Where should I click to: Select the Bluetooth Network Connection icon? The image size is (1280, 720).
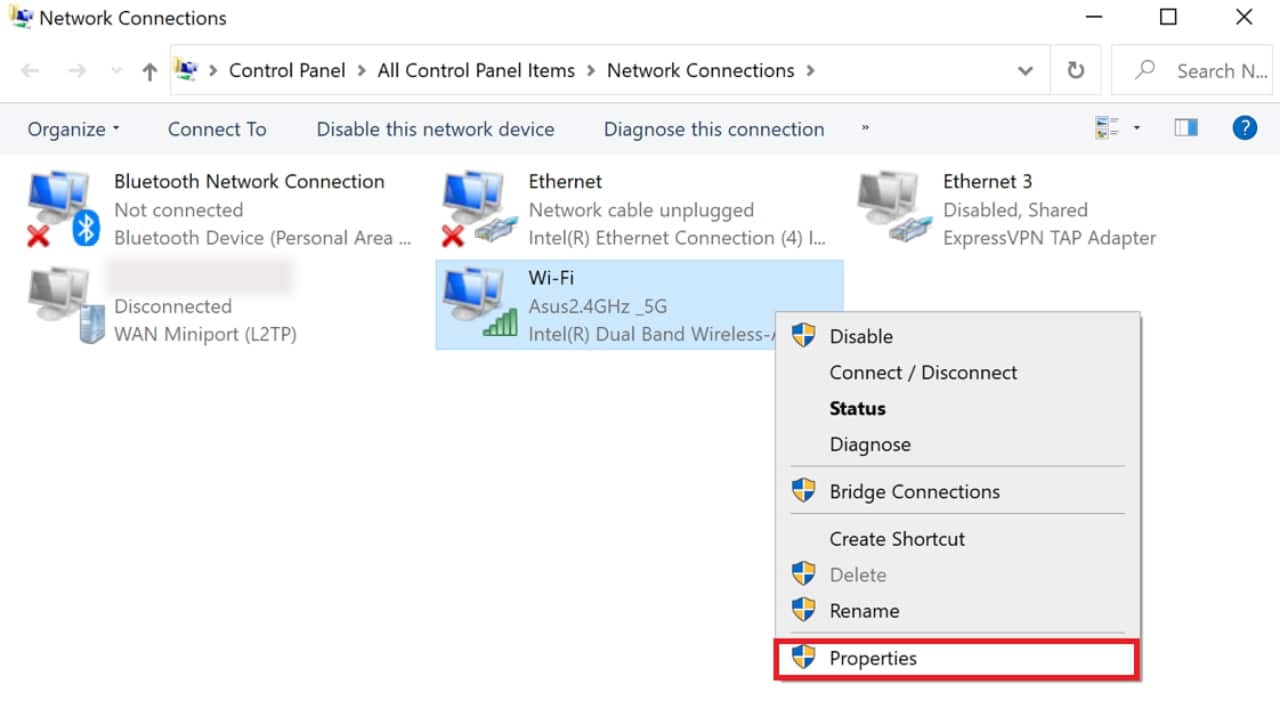[x=64, y=208]
